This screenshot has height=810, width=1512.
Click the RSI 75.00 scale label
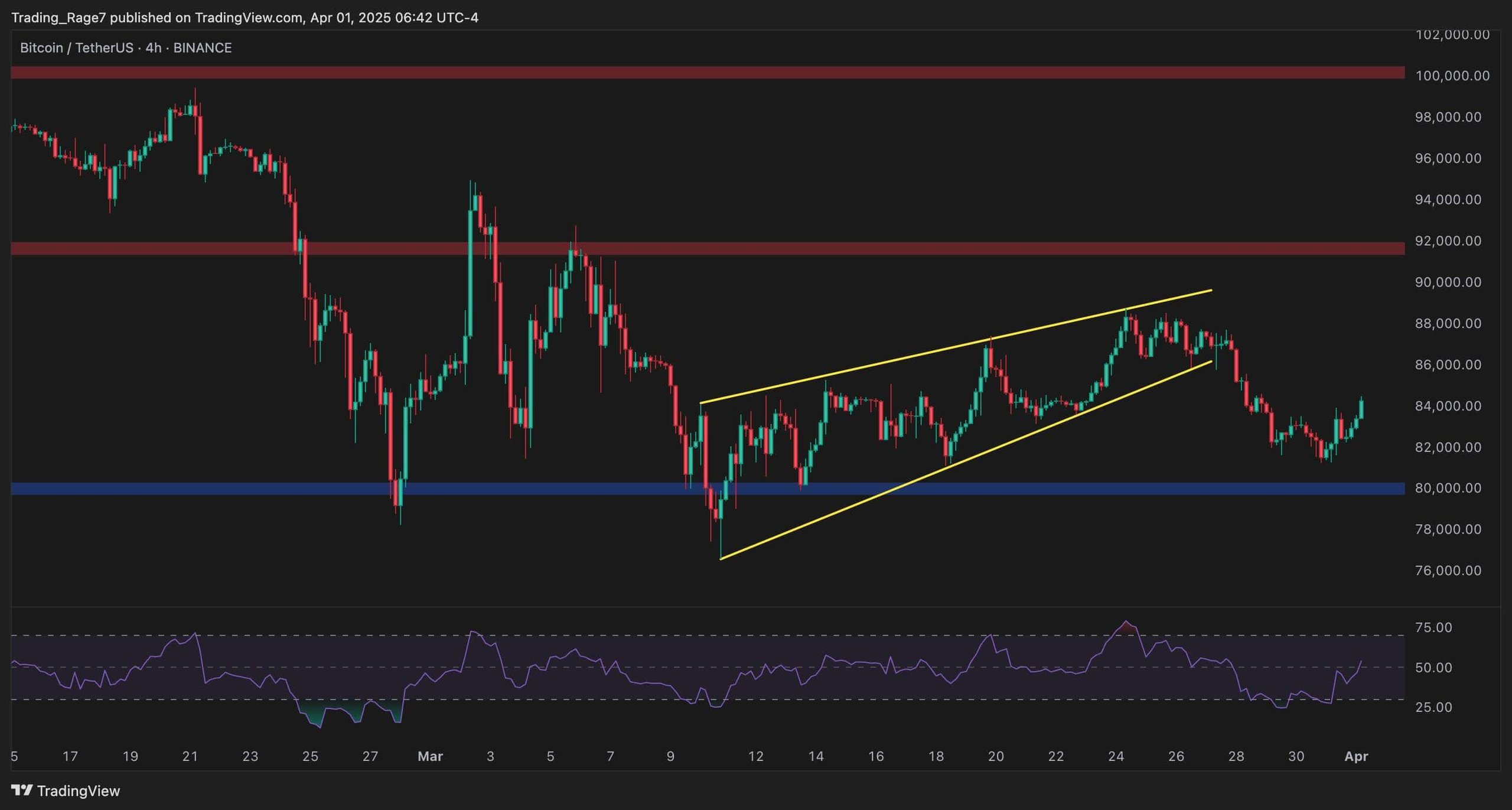point(1433,627)
